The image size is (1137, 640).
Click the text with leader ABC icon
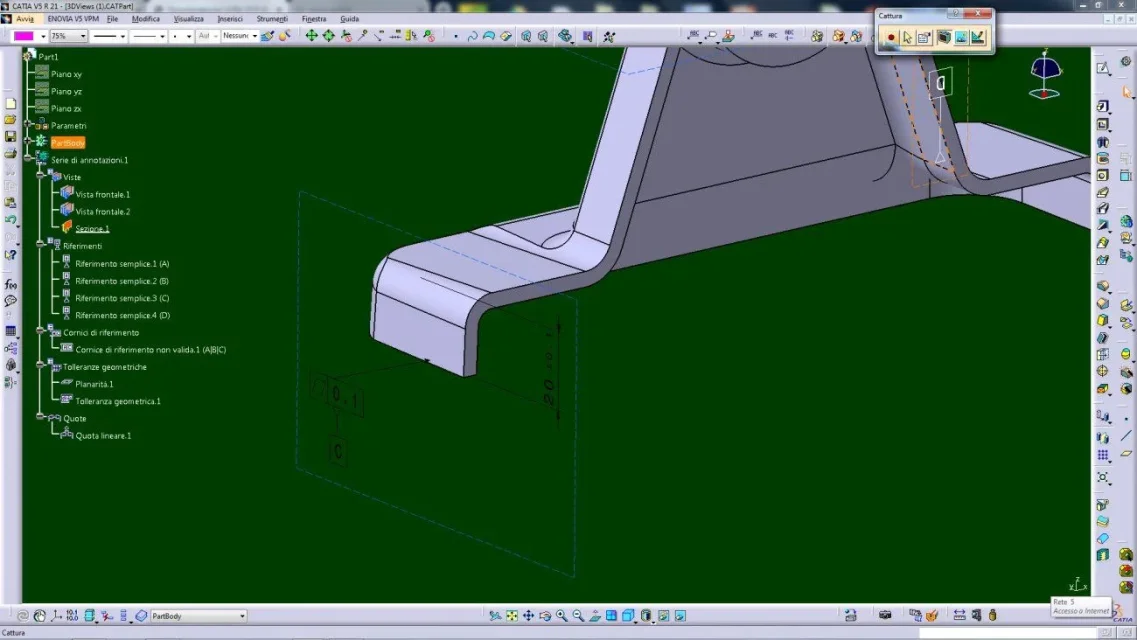(694, 35)
